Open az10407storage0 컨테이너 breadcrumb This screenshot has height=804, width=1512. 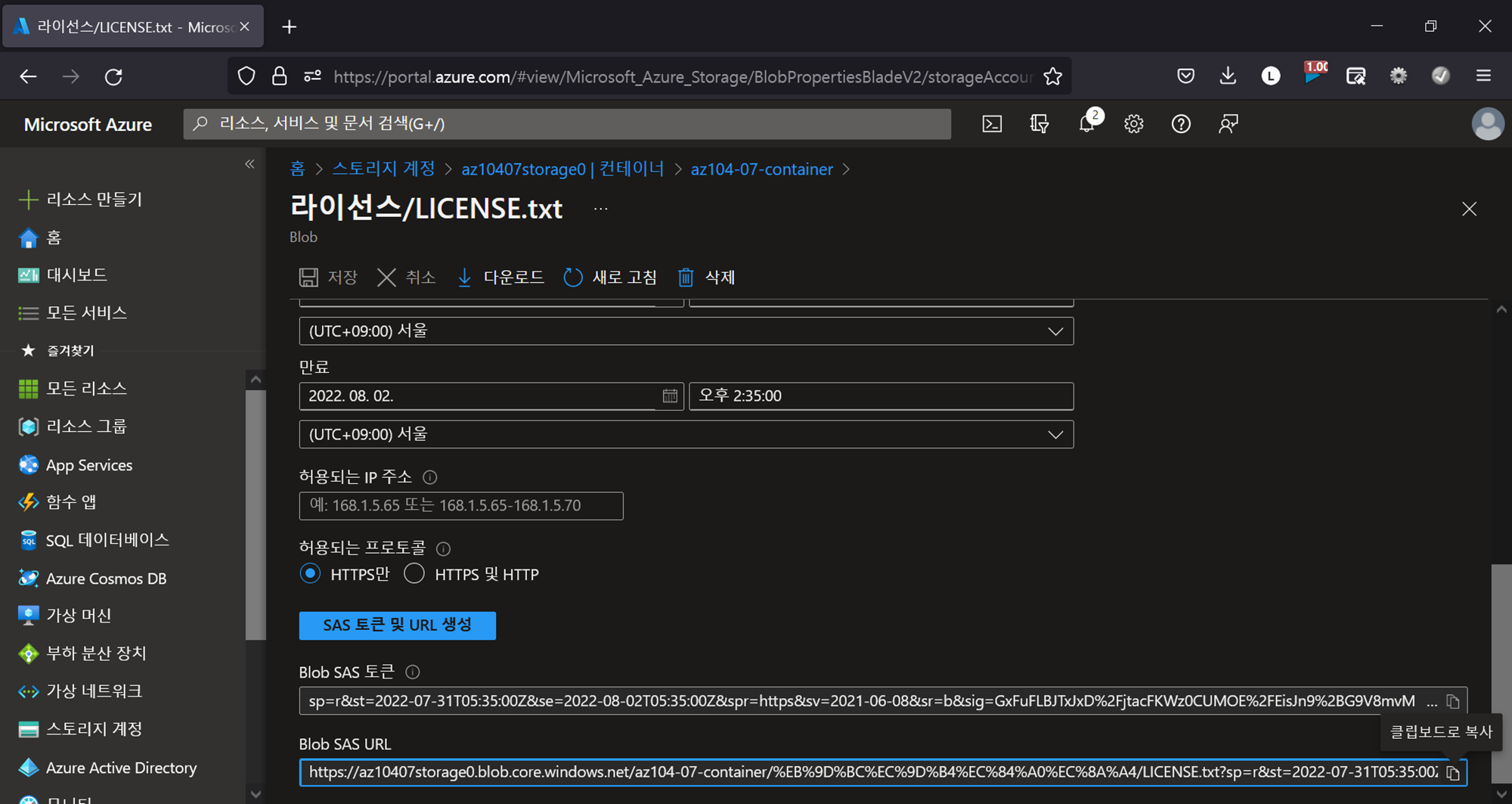(562, 169)
